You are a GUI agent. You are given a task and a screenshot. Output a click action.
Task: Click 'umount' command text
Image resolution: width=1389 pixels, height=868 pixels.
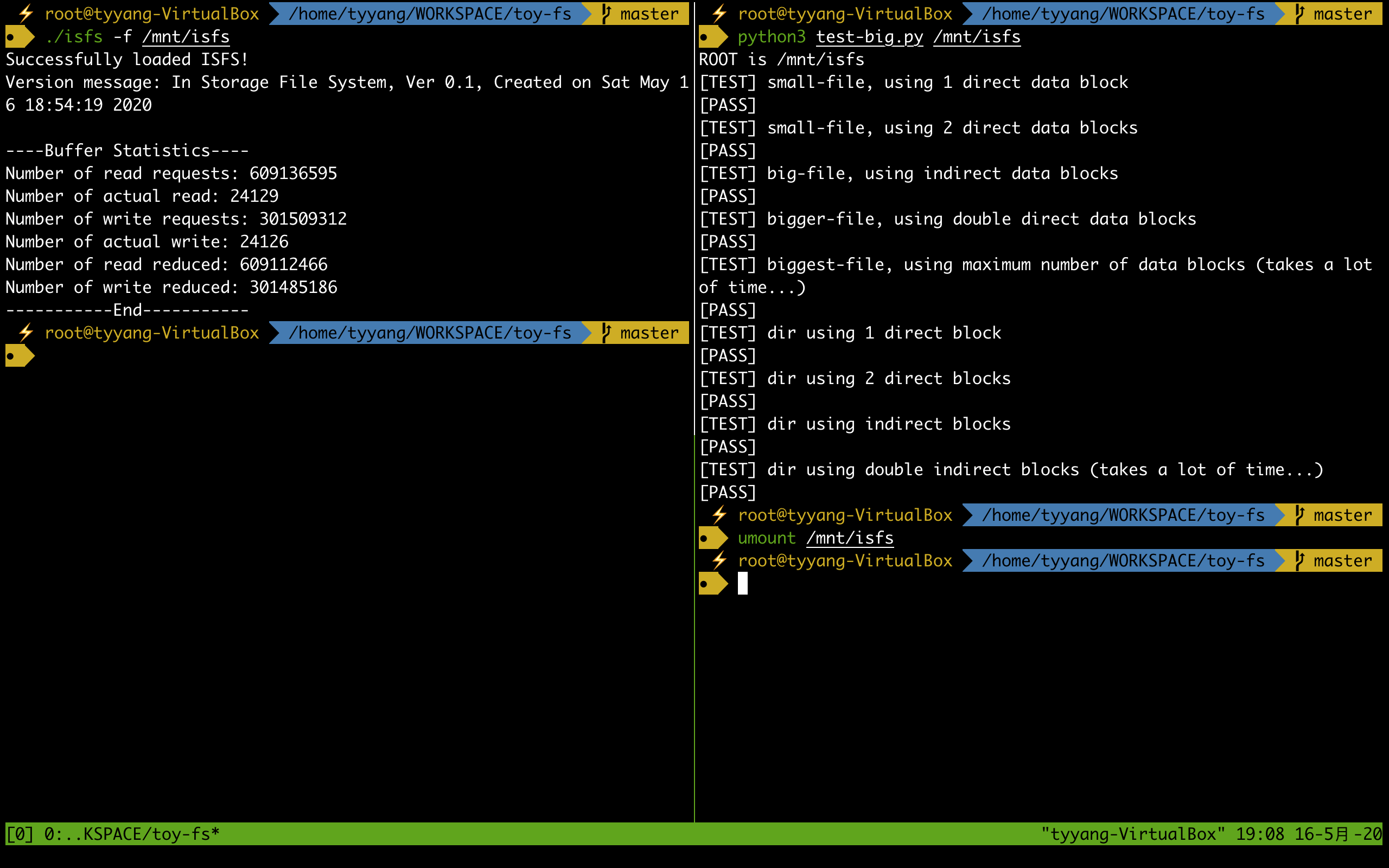767,538
